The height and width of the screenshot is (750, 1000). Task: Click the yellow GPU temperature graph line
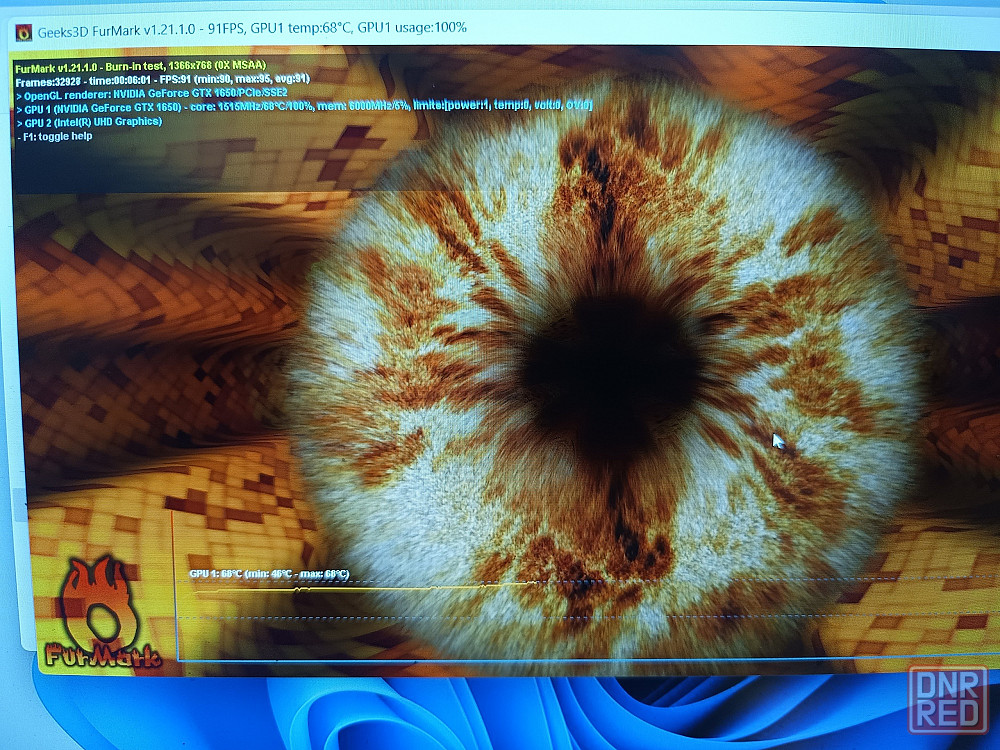pos(364,587)
